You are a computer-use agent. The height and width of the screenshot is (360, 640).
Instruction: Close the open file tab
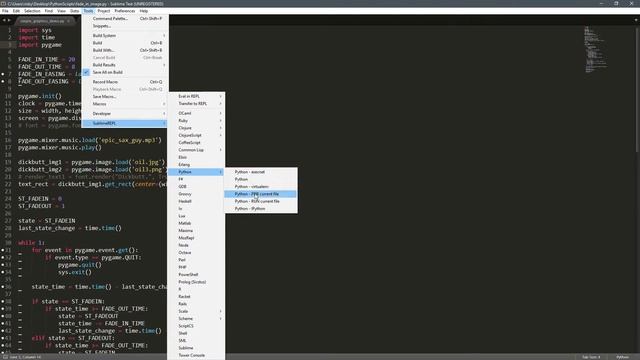click(x=68, y=20)
